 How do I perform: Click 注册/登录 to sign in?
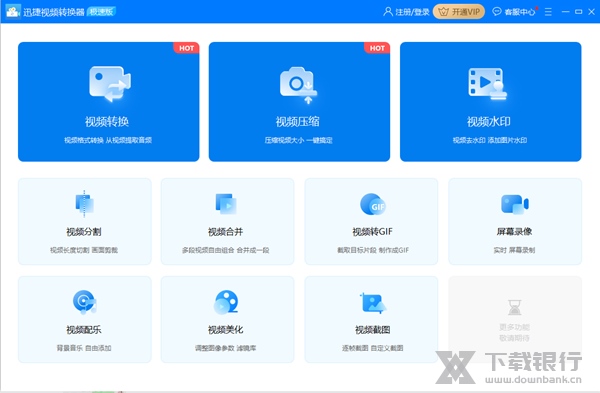pyautogui.click(x=412, y=12)
